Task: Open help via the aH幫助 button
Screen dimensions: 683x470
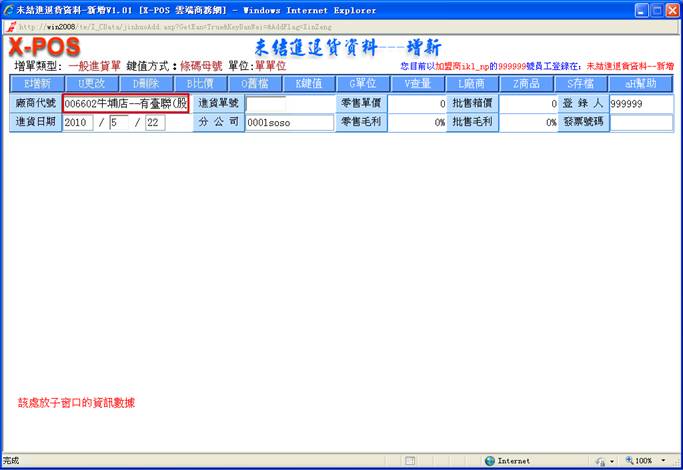Action: pyautogui.click(x=640, y=84)
